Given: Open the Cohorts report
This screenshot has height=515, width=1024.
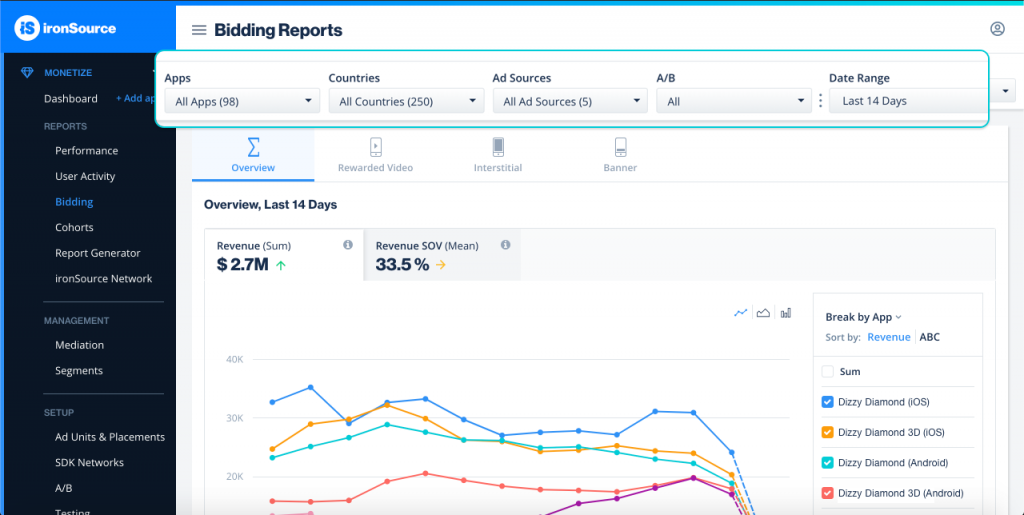Looking at the screenshot, I should [x=74, y=227].
